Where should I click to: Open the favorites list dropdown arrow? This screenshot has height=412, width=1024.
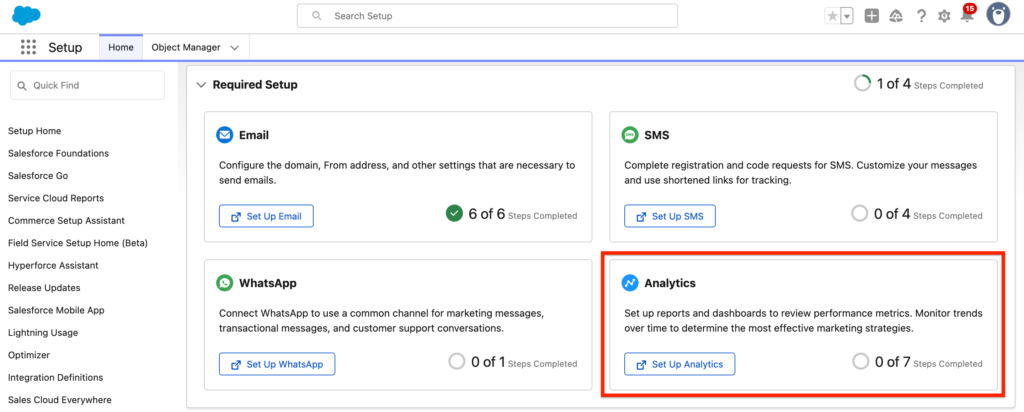tap(847, 16)
